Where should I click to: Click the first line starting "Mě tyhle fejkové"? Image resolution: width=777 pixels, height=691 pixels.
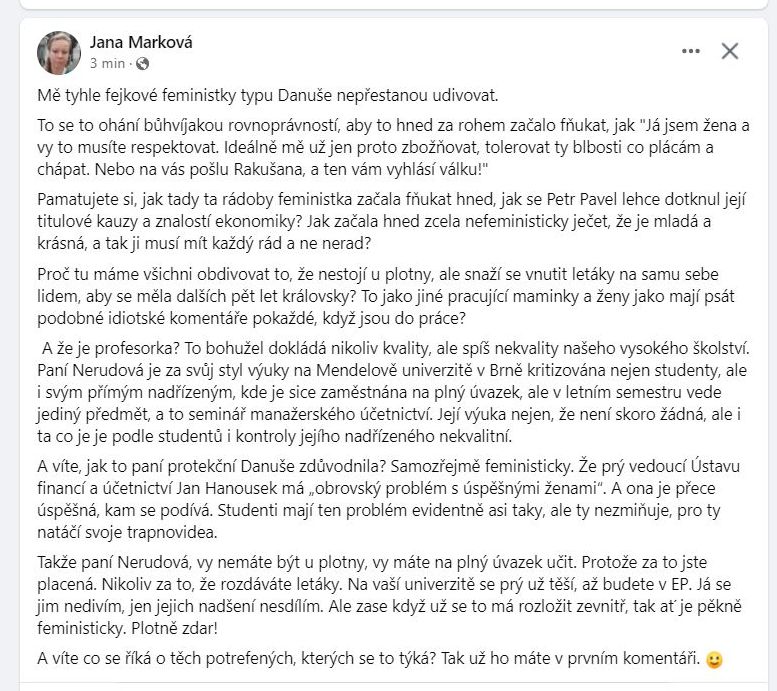pos(267,96)
